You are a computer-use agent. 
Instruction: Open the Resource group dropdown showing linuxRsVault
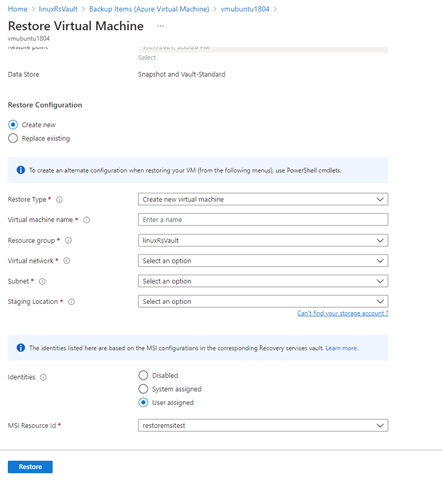click(263, 240)
